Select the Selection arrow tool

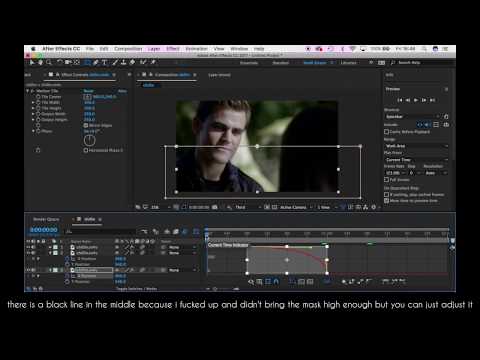coord(32,62)
